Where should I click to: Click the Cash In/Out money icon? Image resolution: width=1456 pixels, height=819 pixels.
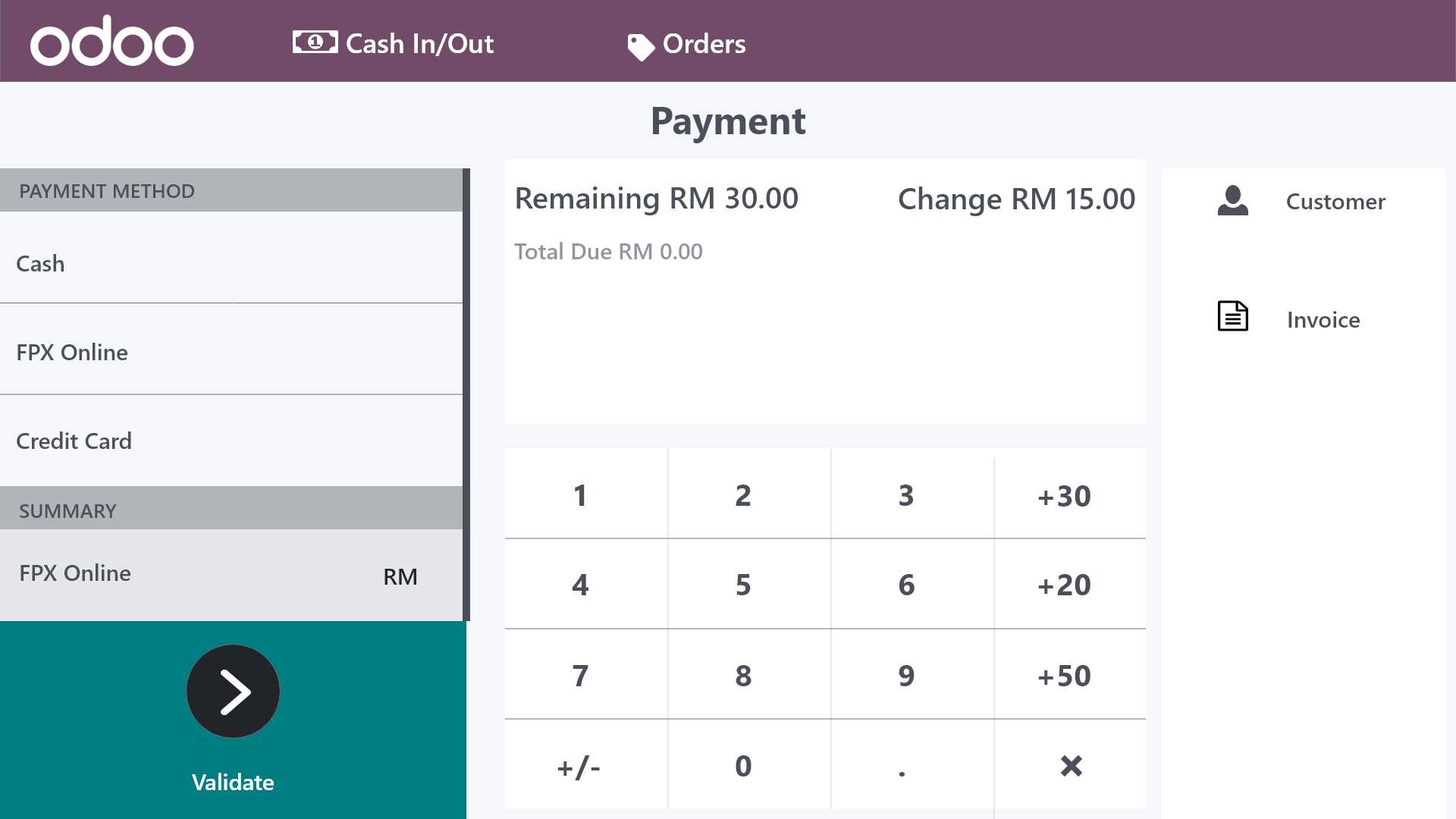[315, 43]
